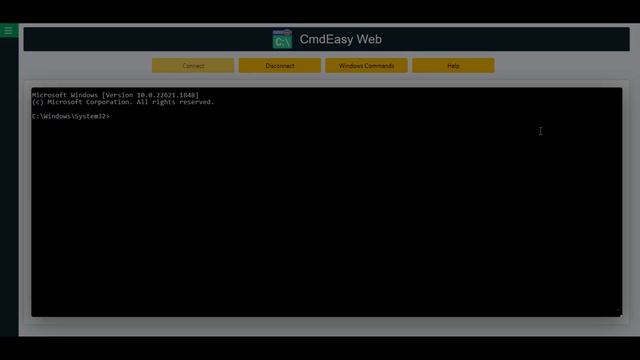Click the CmdEasy Web title text
640x360 pixels.
tap(340, 39)
